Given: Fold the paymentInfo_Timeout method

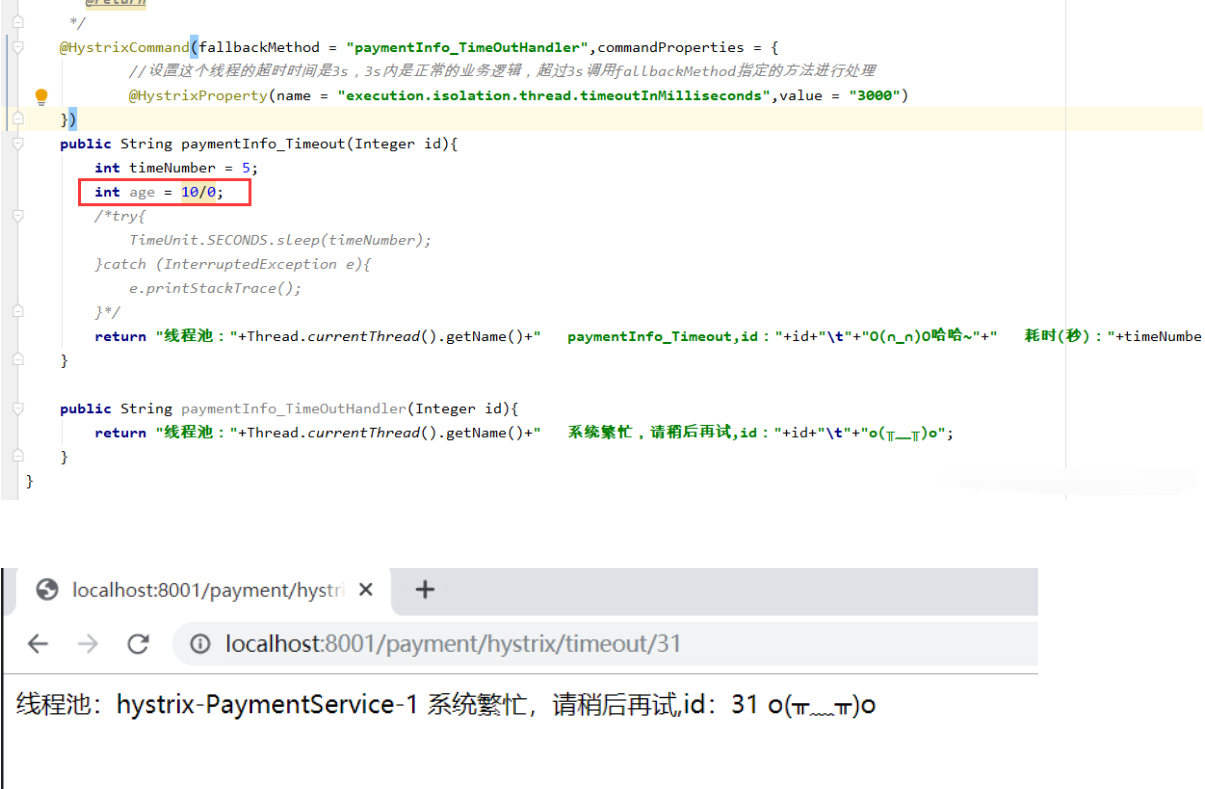Looking at the screenshot, I should (18, 144).
